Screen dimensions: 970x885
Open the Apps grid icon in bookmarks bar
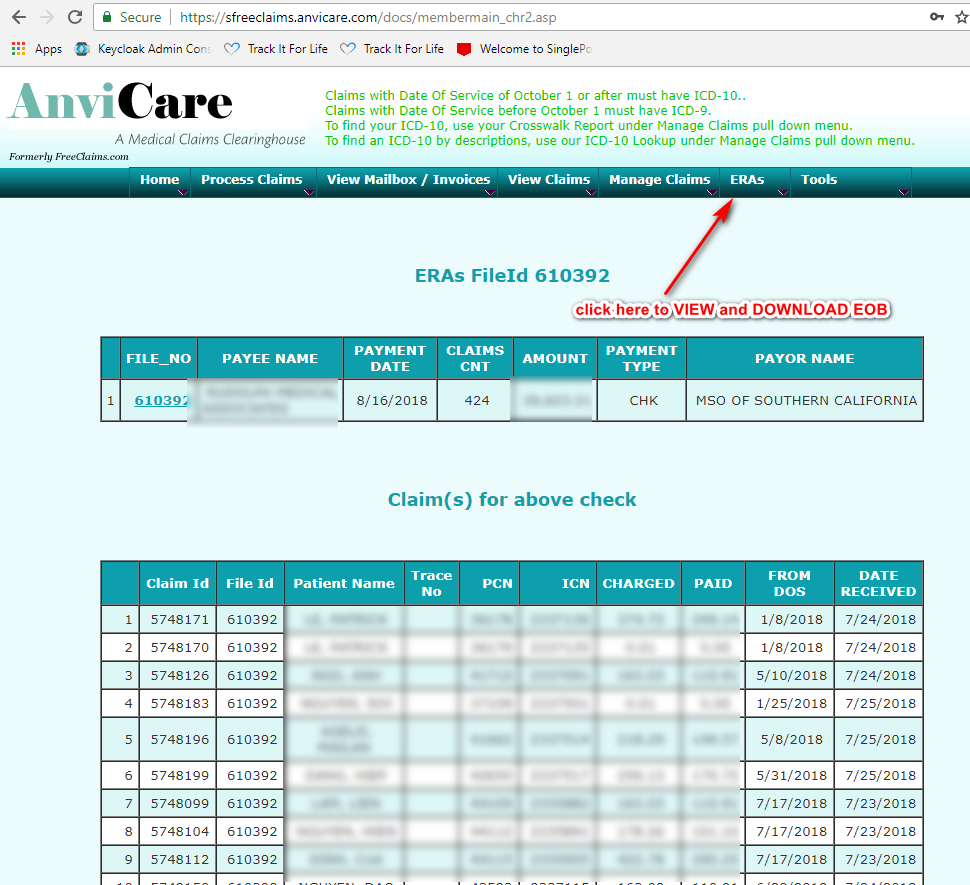pos(19,49)
